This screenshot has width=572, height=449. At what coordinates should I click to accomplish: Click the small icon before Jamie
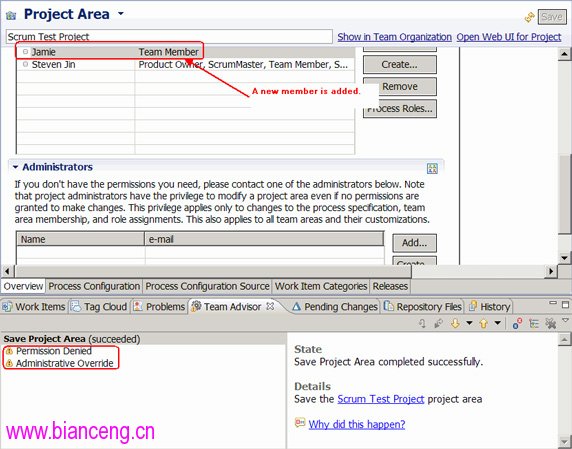point(25,52)
